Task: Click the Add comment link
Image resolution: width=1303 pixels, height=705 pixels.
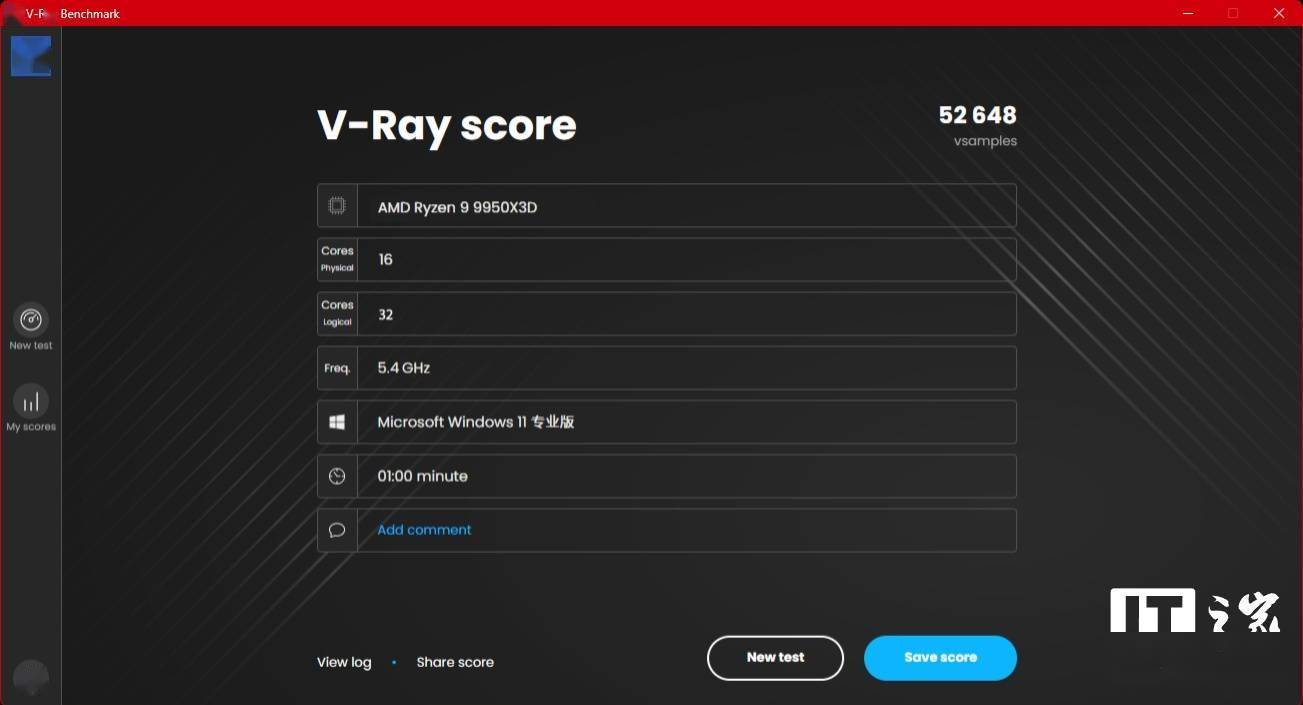Action: (x=424, y=530)
